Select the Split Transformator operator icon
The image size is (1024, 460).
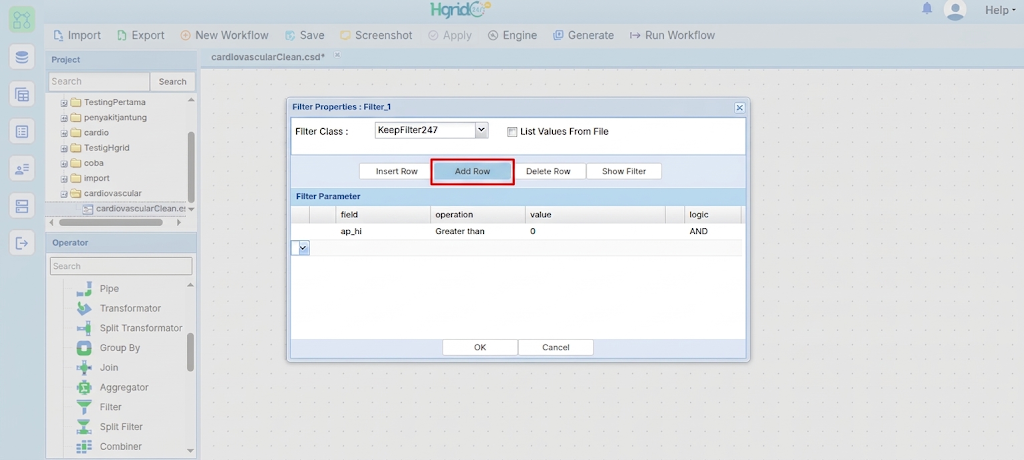click(84, 328)
